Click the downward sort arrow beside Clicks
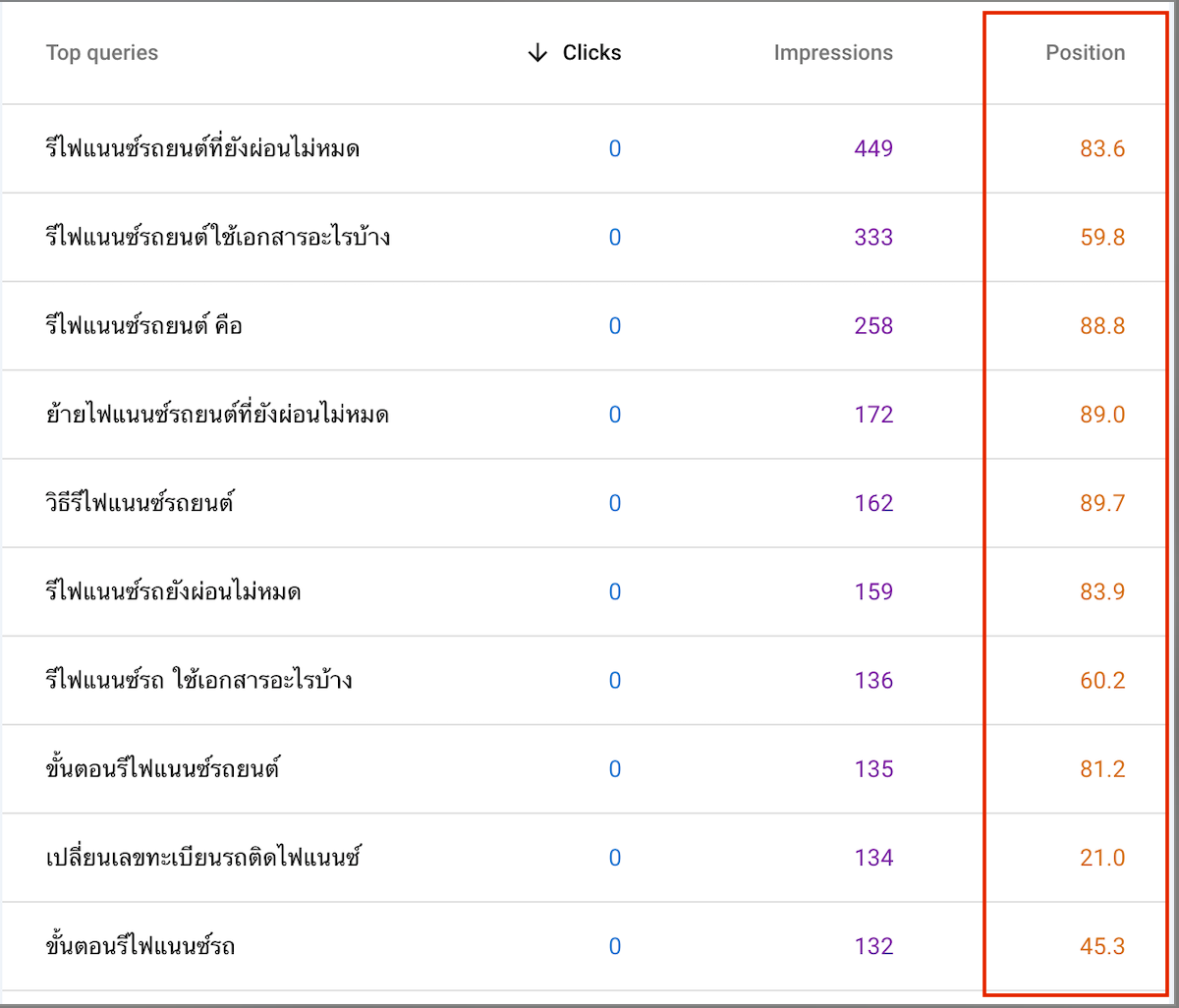 536,53
